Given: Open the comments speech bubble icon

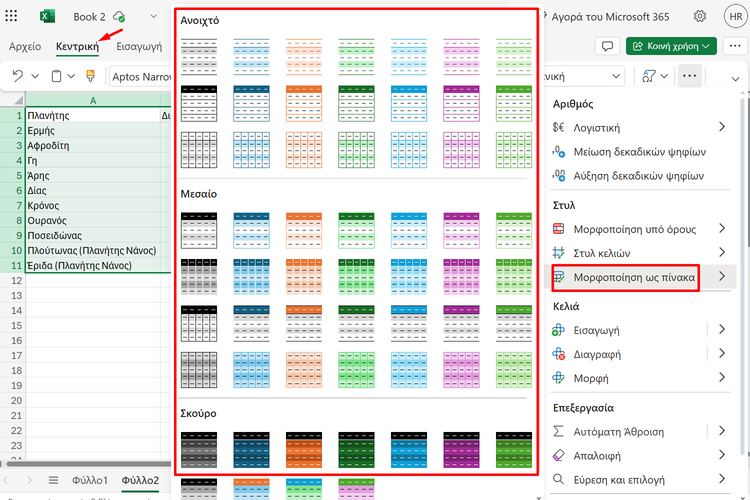Looking at the screenshot, I should pyautogui.click(x=606, y=46).
